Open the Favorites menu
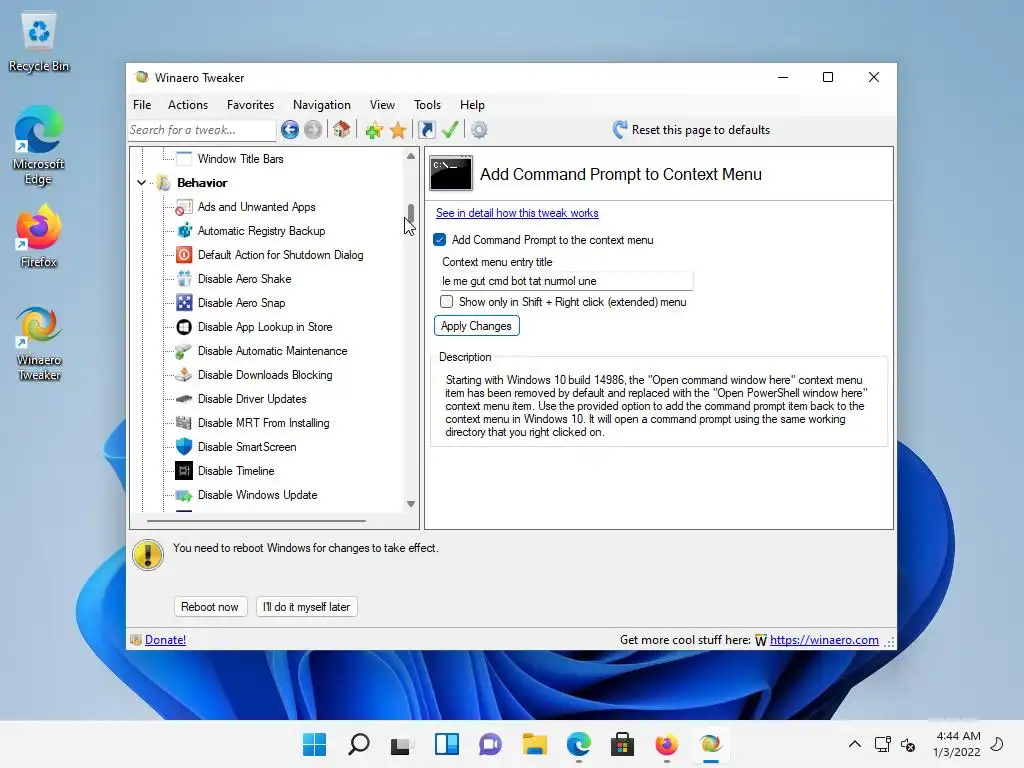Screen dimensions: 1024x768 [250, 104]
